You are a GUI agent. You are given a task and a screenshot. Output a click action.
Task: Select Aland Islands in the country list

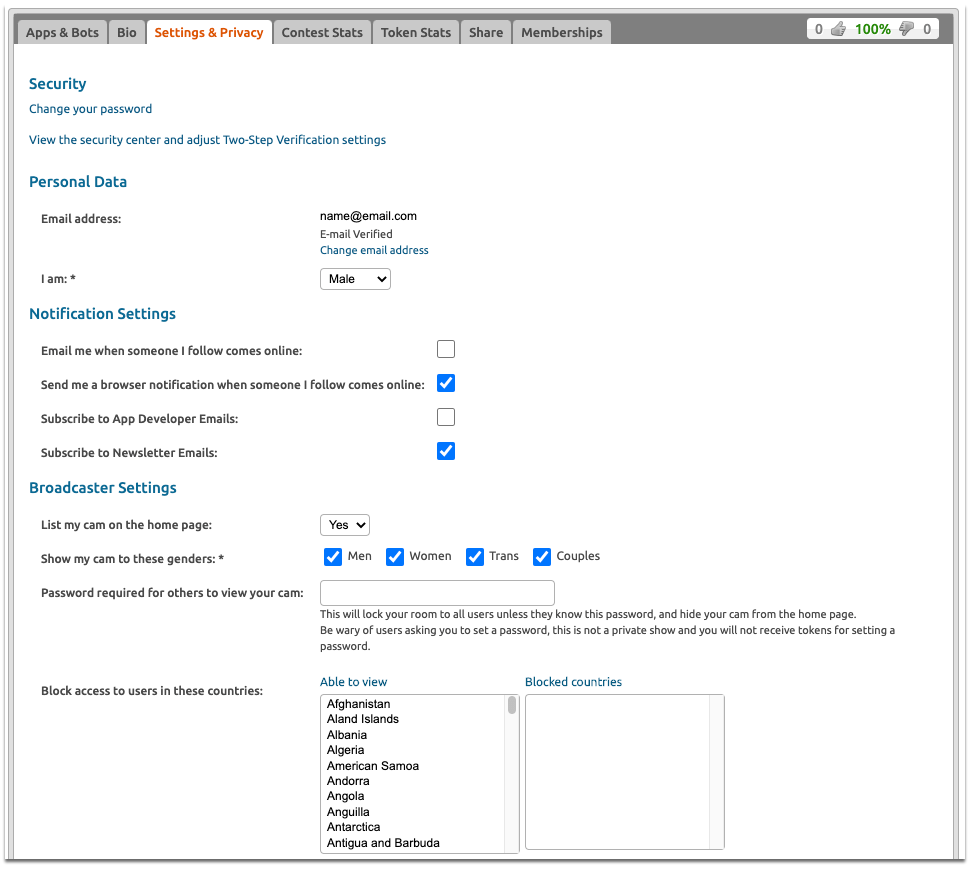click(363, 719)
